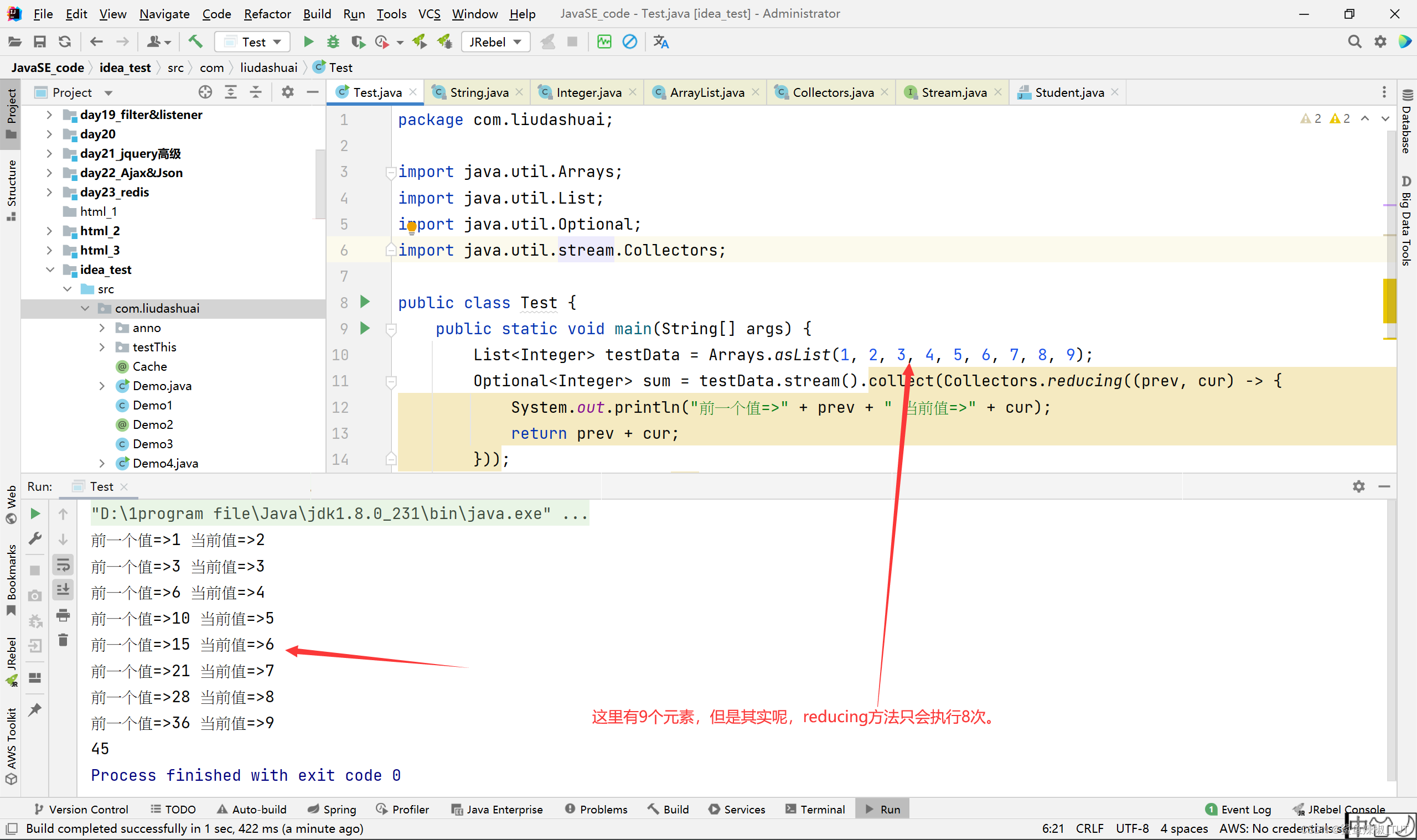Hide the Project panel with minus icon

[313, 92]
